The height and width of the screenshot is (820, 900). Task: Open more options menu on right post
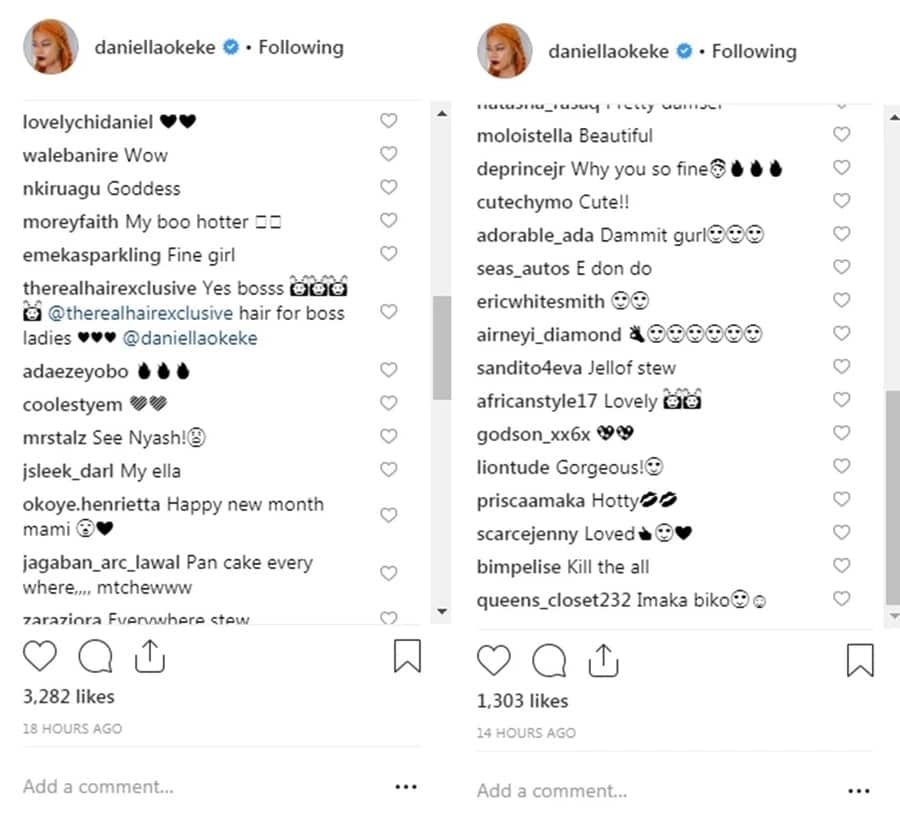[x=858, y=791]
